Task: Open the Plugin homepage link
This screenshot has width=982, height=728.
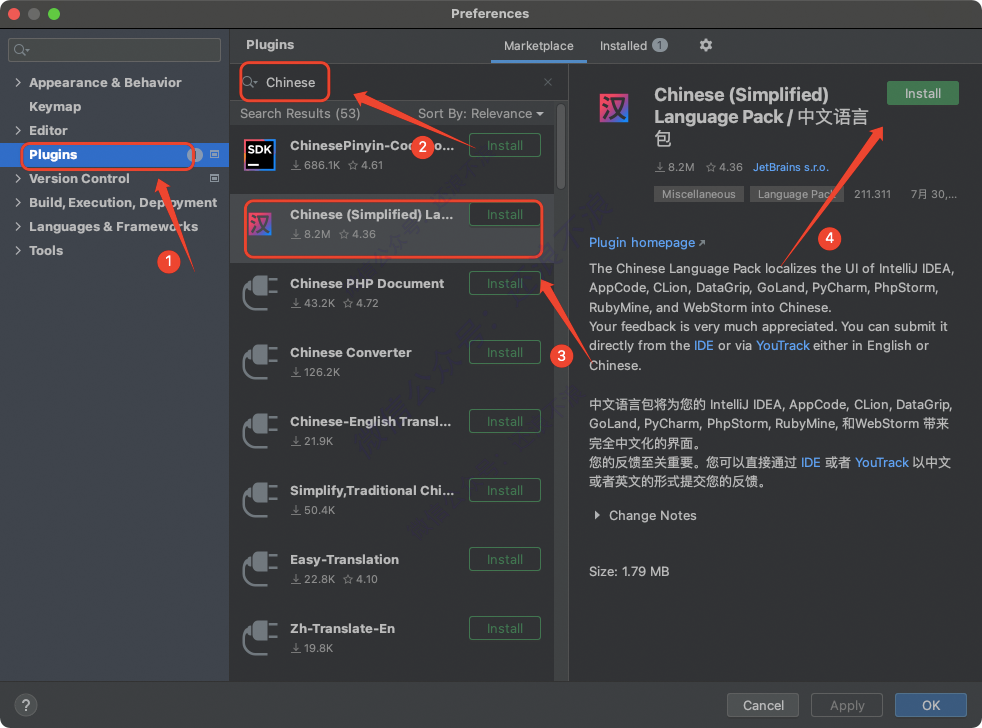Action: pos(641,243)
